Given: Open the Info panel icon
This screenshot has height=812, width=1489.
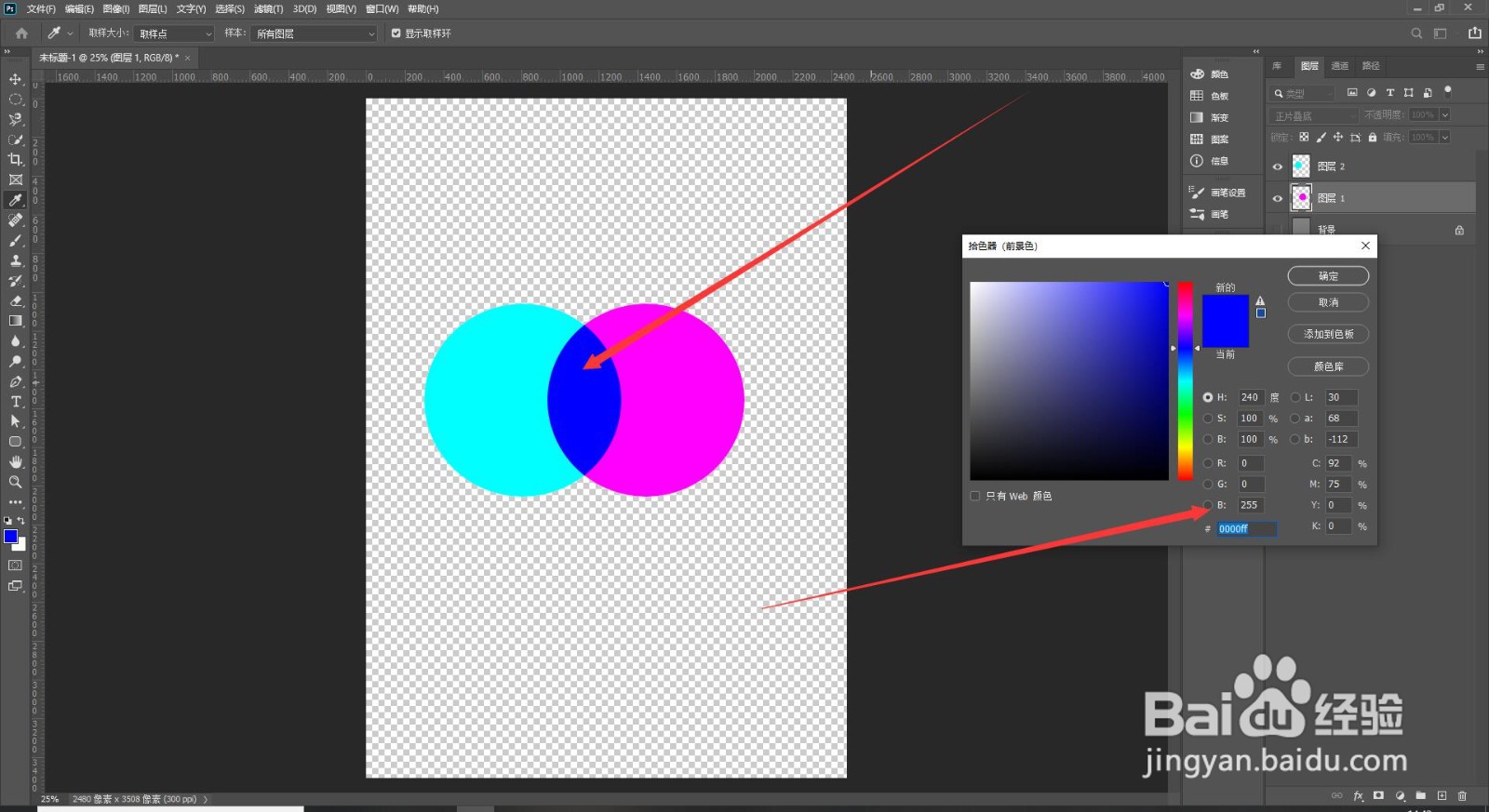Looking at the screenshot, I should coord(1197,161).
